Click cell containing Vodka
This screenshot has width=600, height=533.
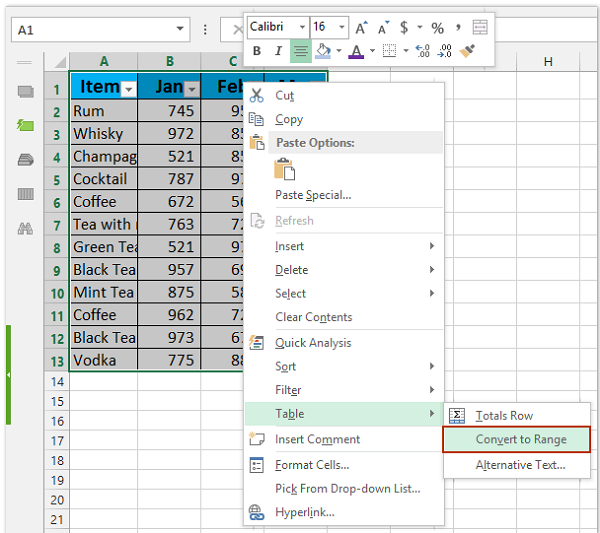click(x=104, y=360)
